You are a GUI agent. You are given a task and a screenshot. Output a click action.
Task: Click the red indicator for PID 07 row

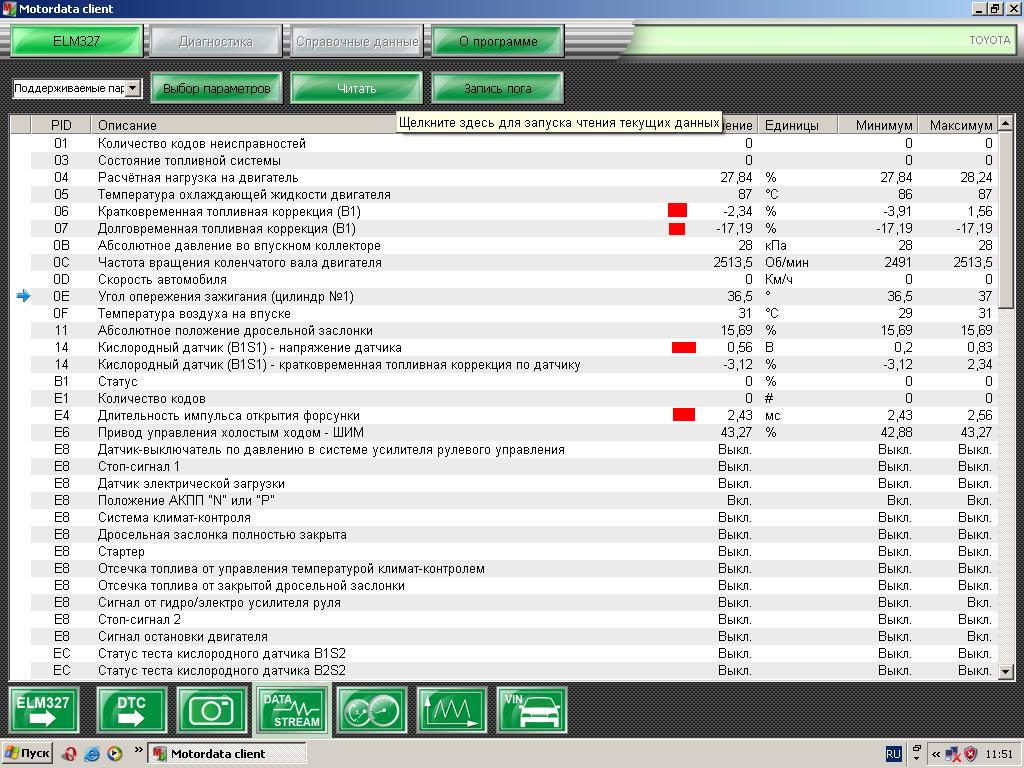(677, 229)
